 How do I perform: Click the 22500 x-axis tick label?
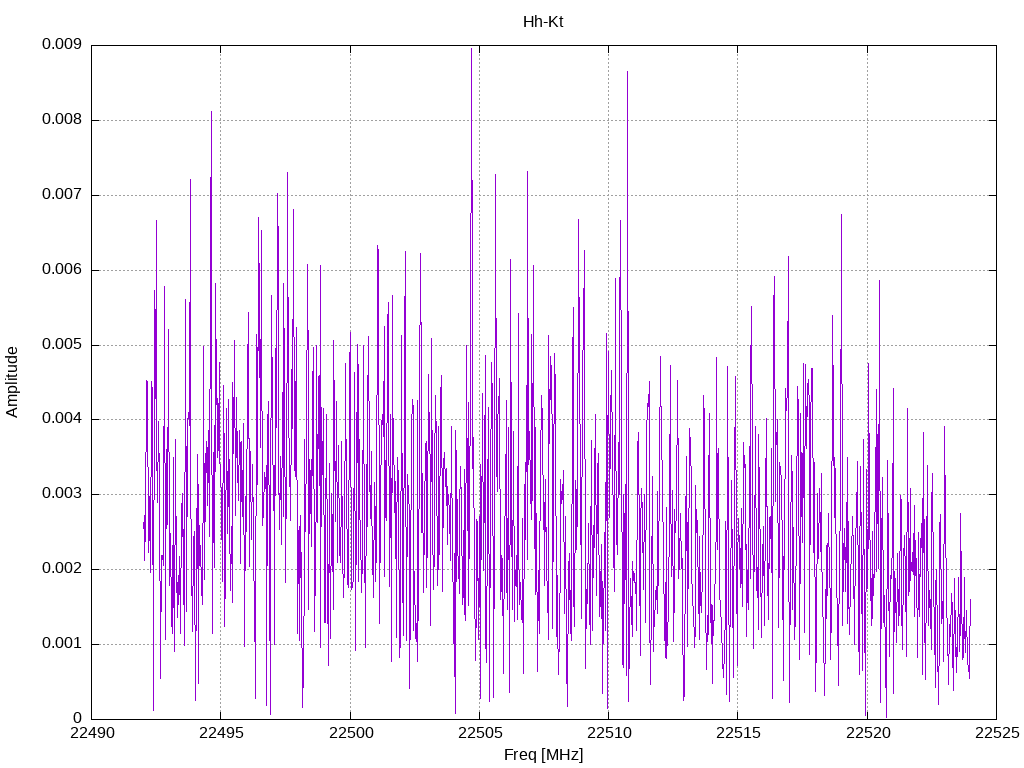pyautogui.click(x=350, y=733)
